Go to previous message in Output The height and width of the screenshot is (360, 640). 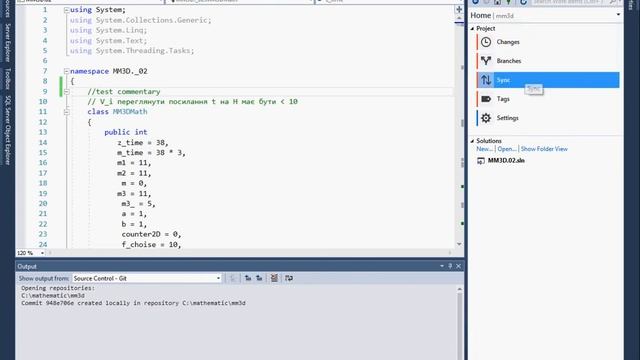[248, 278]
